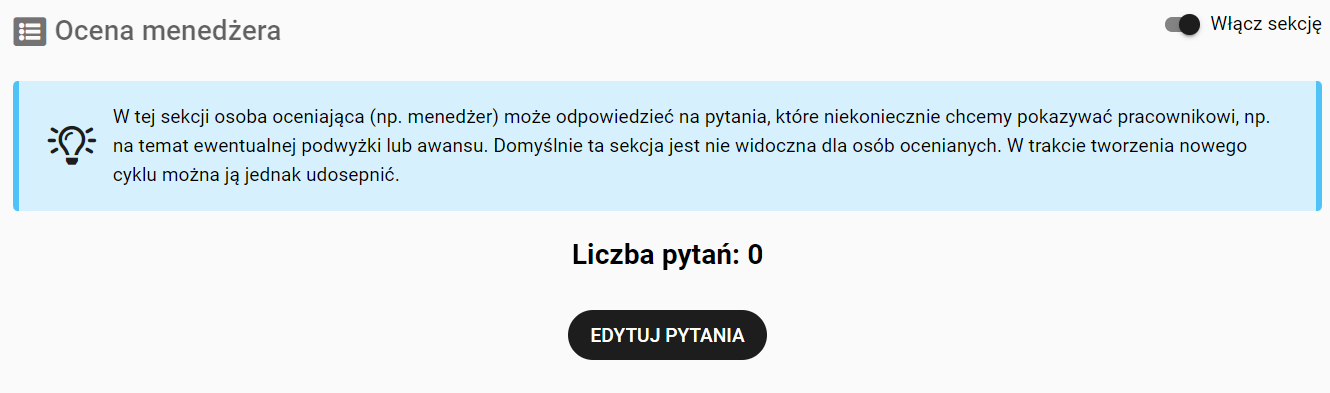Open EDYTUJ PYTANIA
This screenshot has width=1330, height=393.
(x=667, y=335)
